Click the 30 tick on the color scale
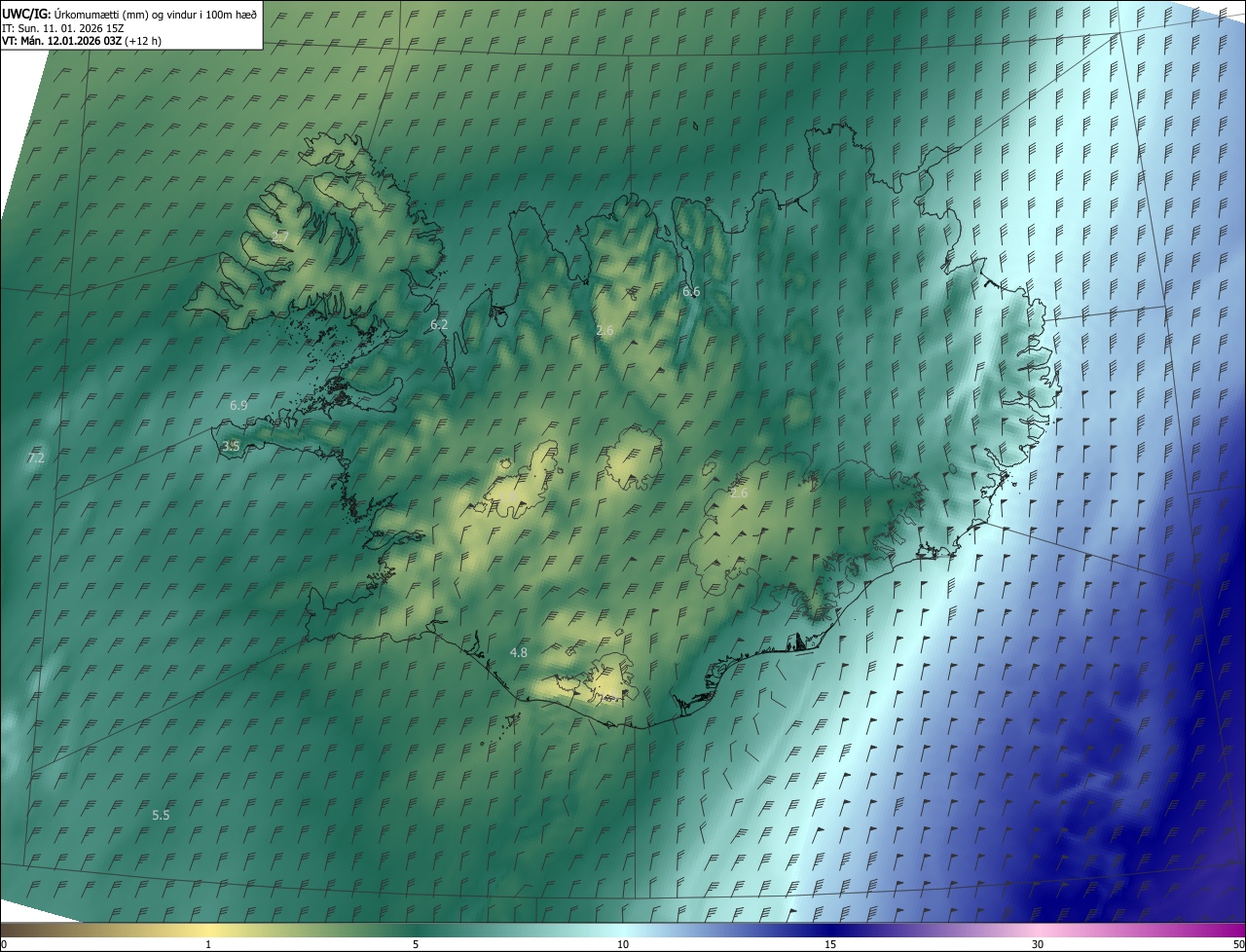The width and height of the screenshot is (1246, 952). pyautogui.click(x=1038, y=944)
